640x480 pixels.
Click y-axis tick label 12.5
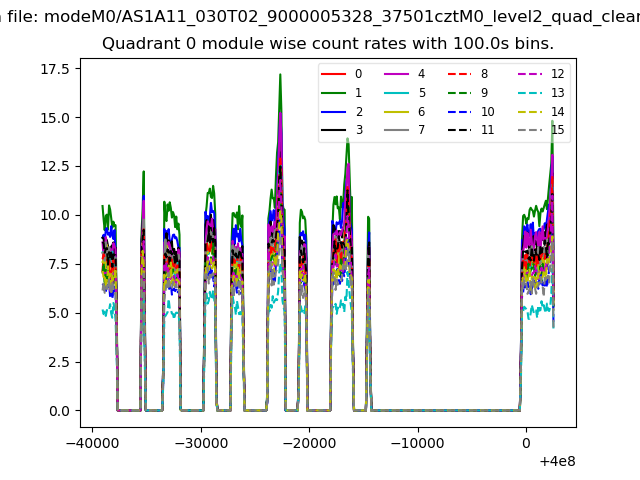[x=55, y=167]
